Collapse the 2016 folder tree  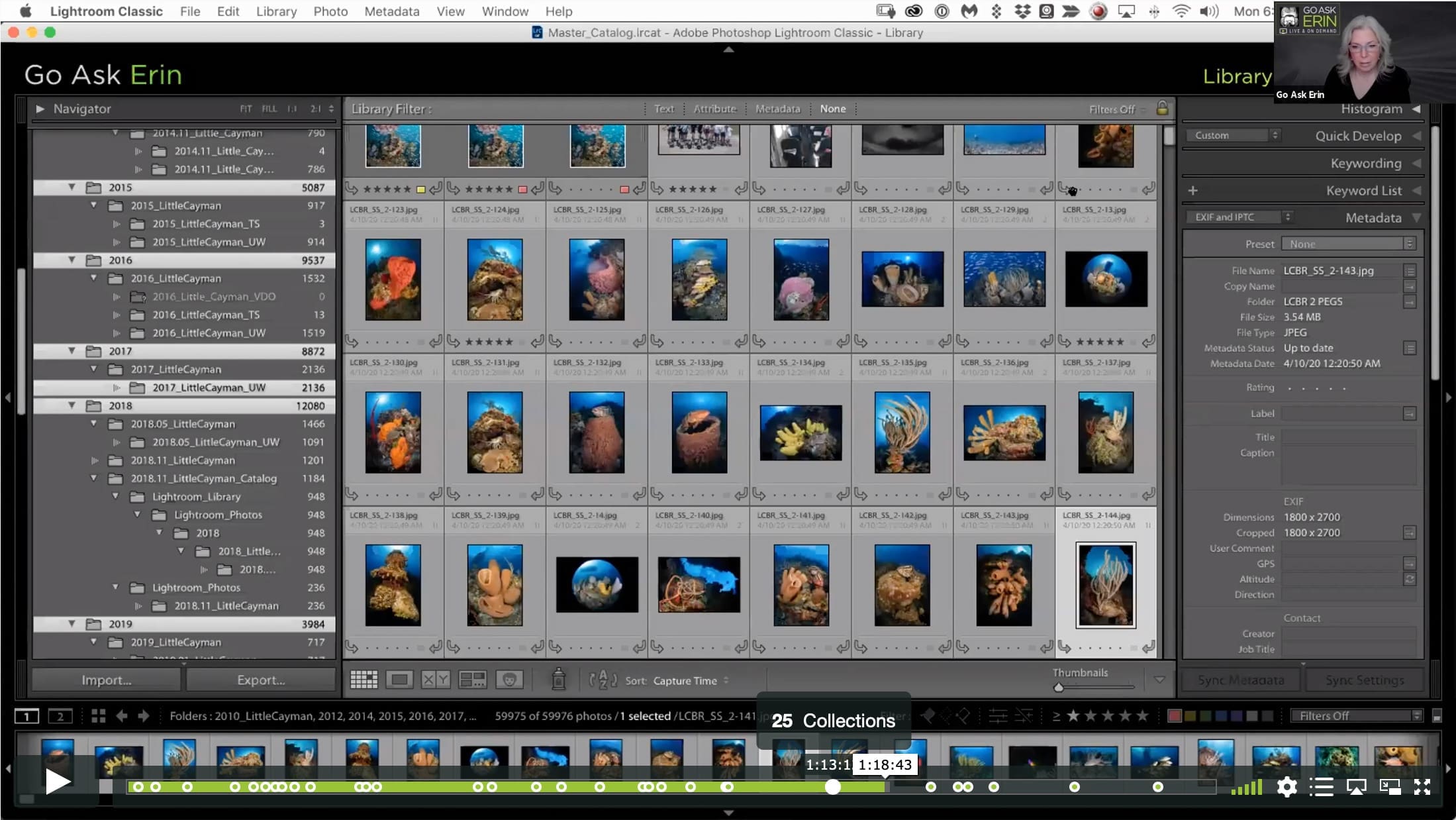click(x=72, y=260)
